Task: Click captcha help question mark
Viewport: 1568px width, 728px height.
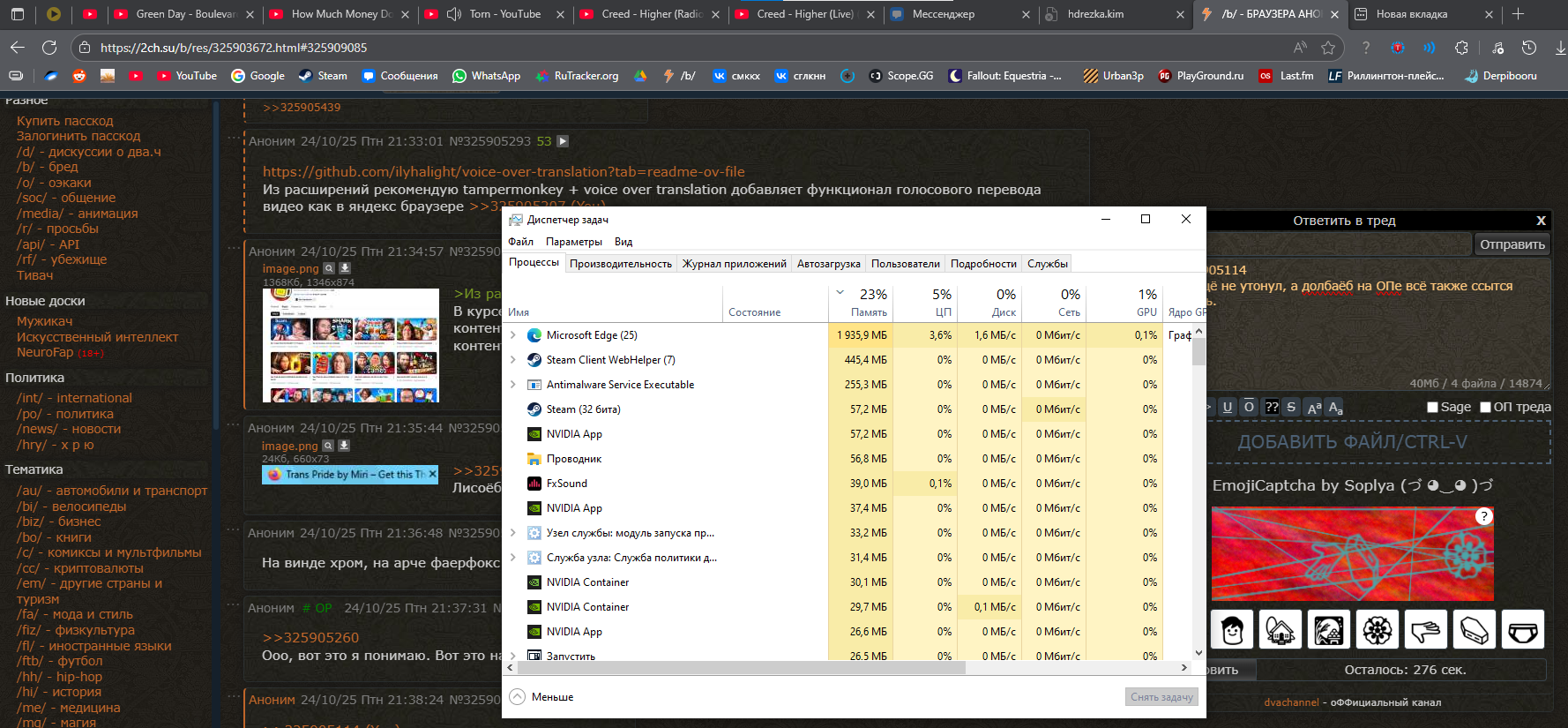Action: pyautogui.click(x=1484, y=516)
